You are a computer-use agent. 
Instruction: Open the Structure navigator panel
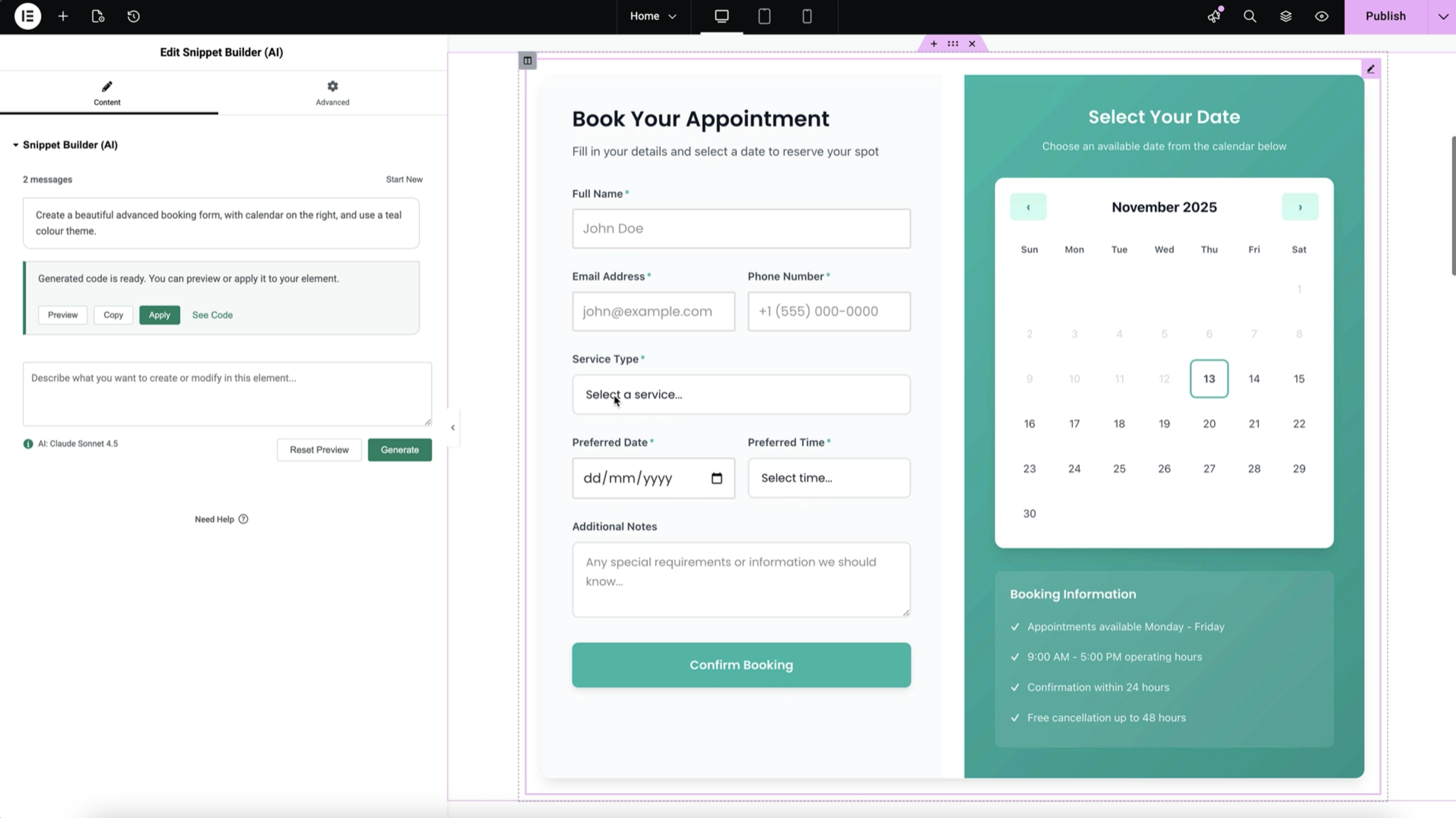[x=1286, y=16]
